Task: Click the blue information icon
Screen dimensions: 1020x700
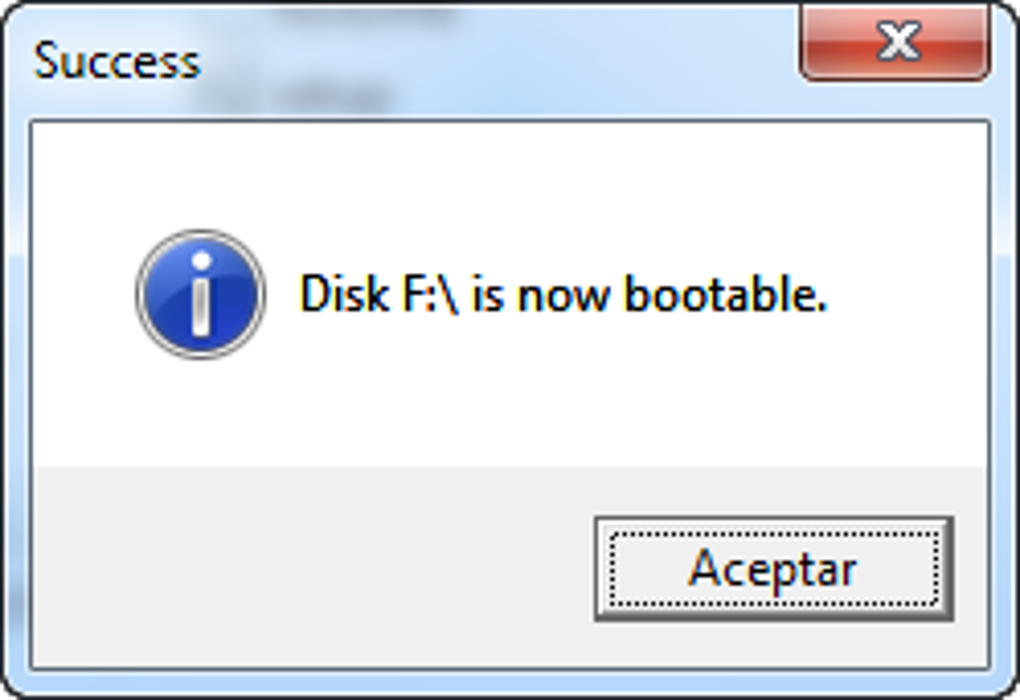Action: click(x=201, y=294)
